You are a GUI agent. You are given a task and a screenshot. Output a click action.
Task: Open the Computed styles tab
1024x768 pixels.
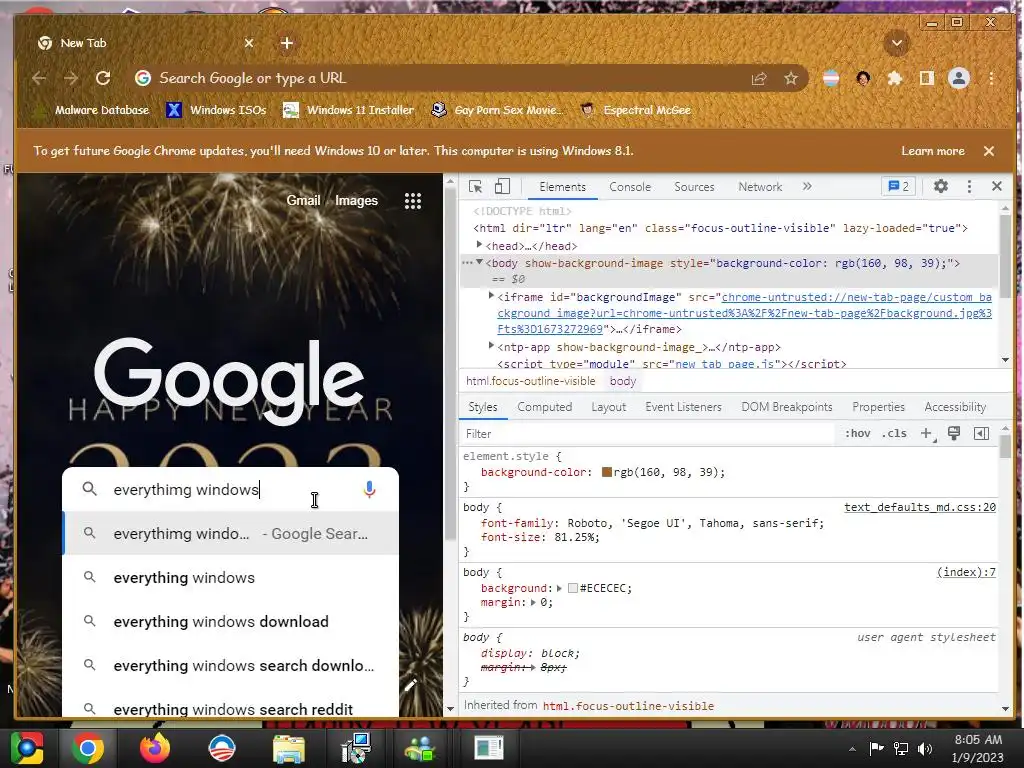point(545,407)
